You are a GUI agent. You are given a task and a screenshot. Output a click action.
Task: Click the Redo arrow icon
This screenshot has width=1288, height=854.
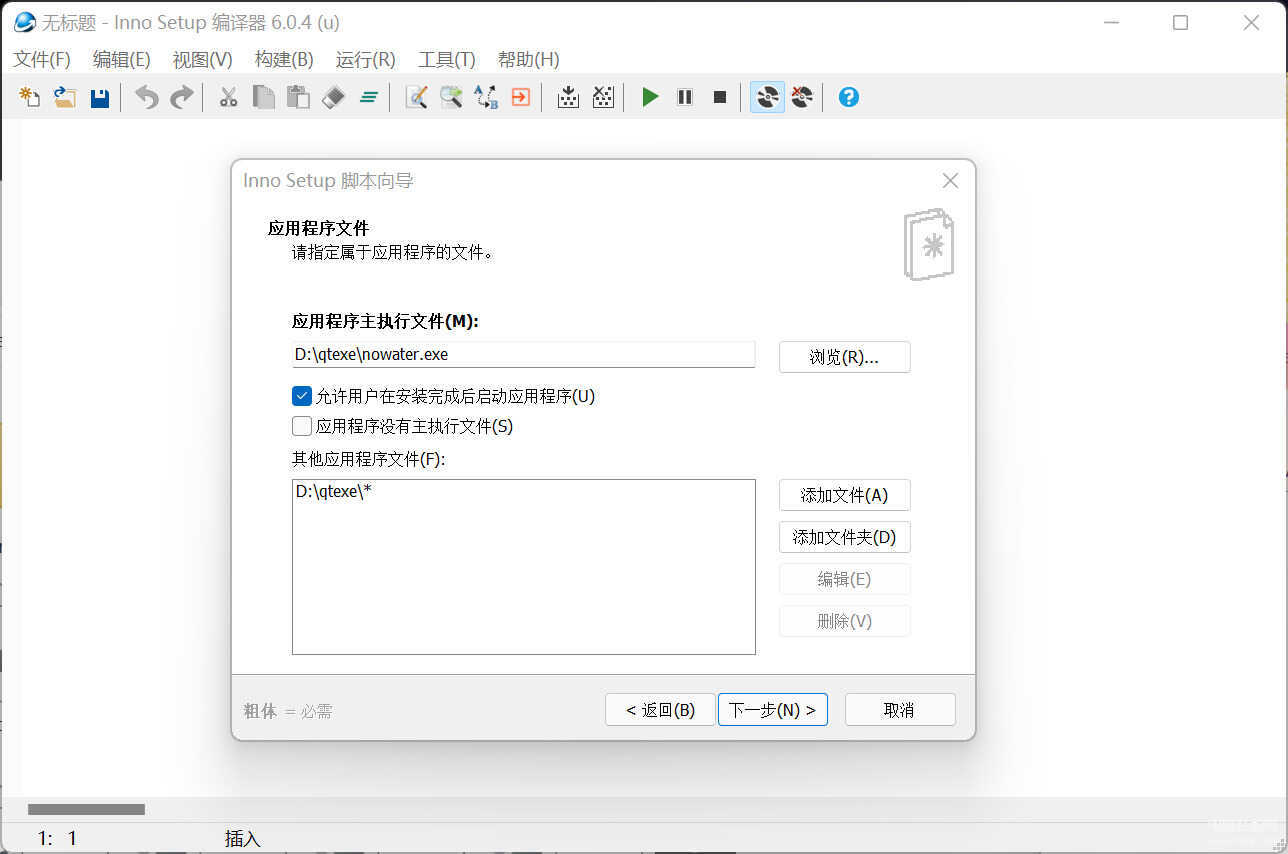tap(182, 97)
